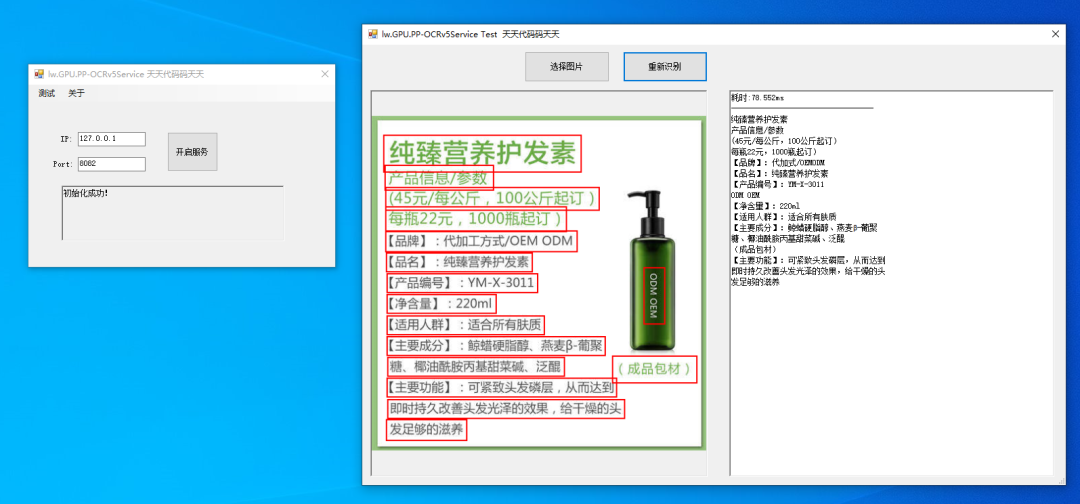Viewport: 1080px width, 504px height.
Task: Click the ODM OEM label on the bottle
Action: [x=654, y=295]
